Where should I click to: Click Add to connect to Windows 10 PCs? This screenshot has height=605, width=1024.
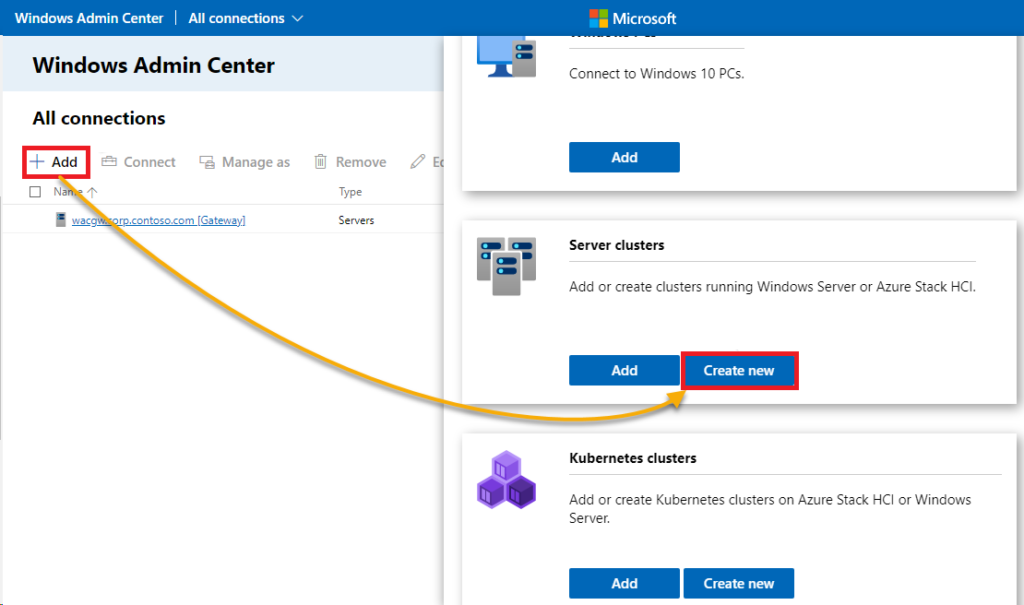click(624, 157)
